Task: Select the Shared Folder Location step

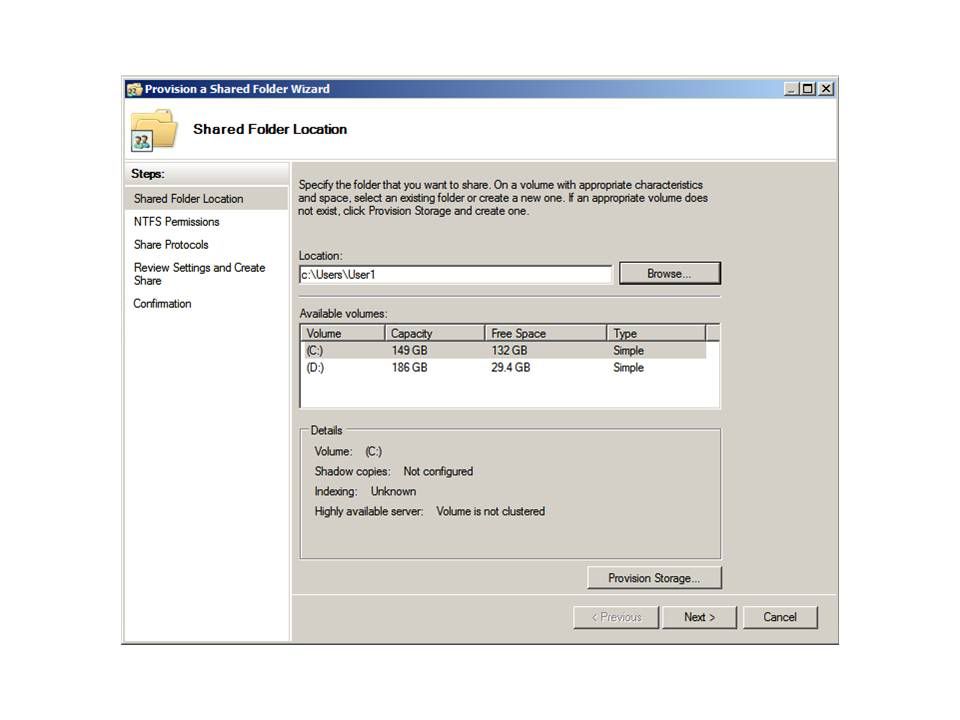Action: [x=188, y=199]
